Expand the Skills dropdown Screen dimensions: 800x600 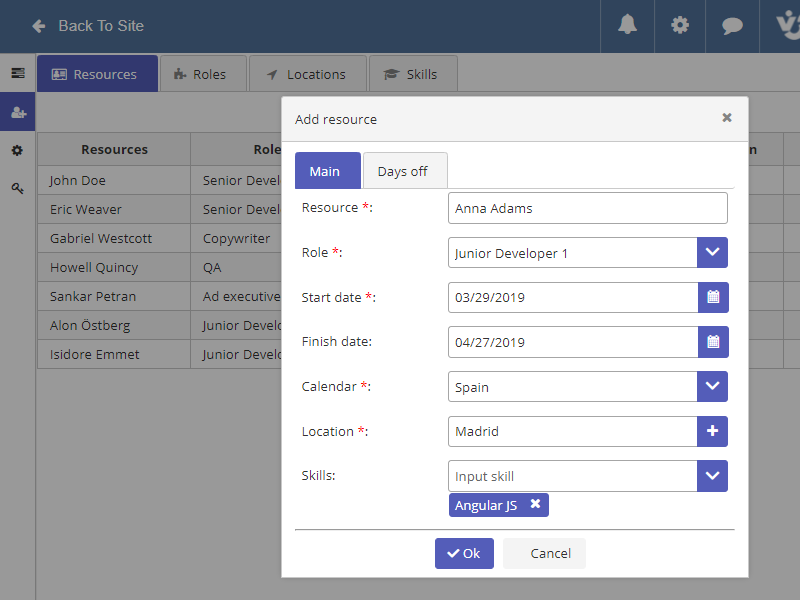point(713,476)
